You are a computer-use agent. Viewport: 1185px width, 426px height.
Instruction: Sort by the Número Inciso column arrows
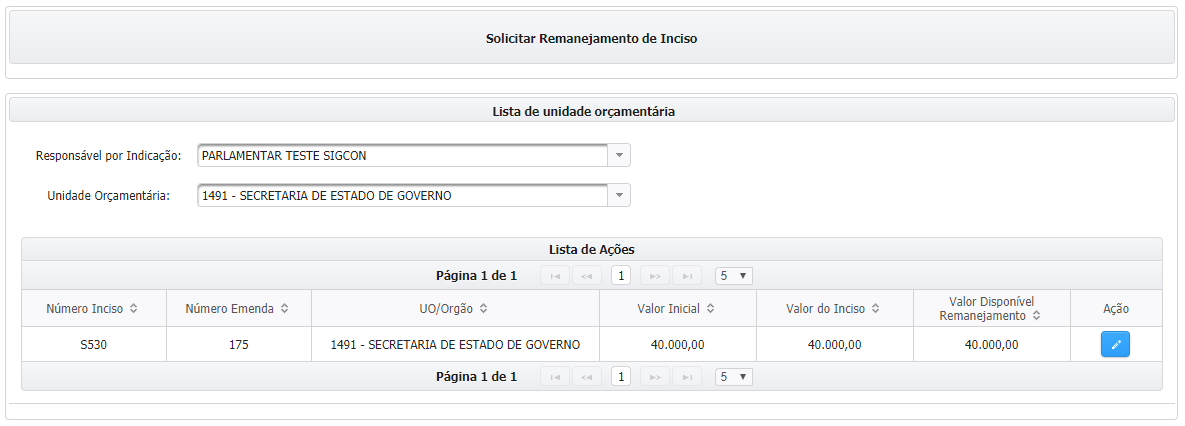click(133, 309)
